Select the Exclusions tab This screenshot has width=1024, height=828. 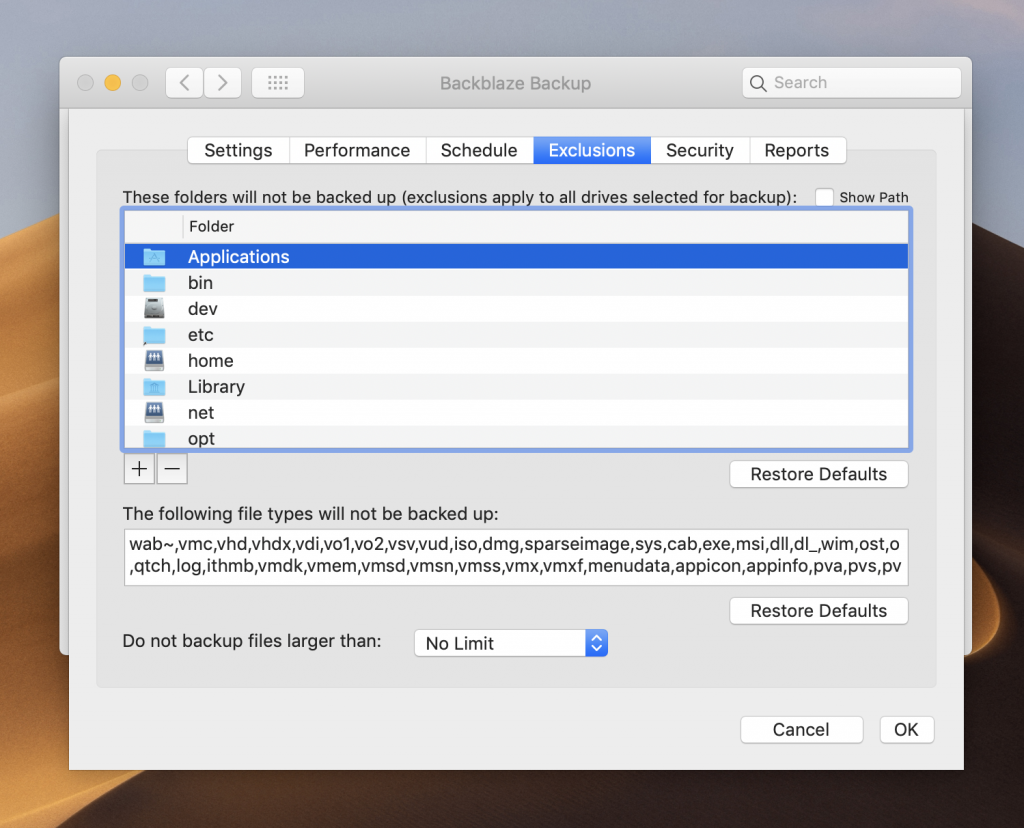point(592,150)
